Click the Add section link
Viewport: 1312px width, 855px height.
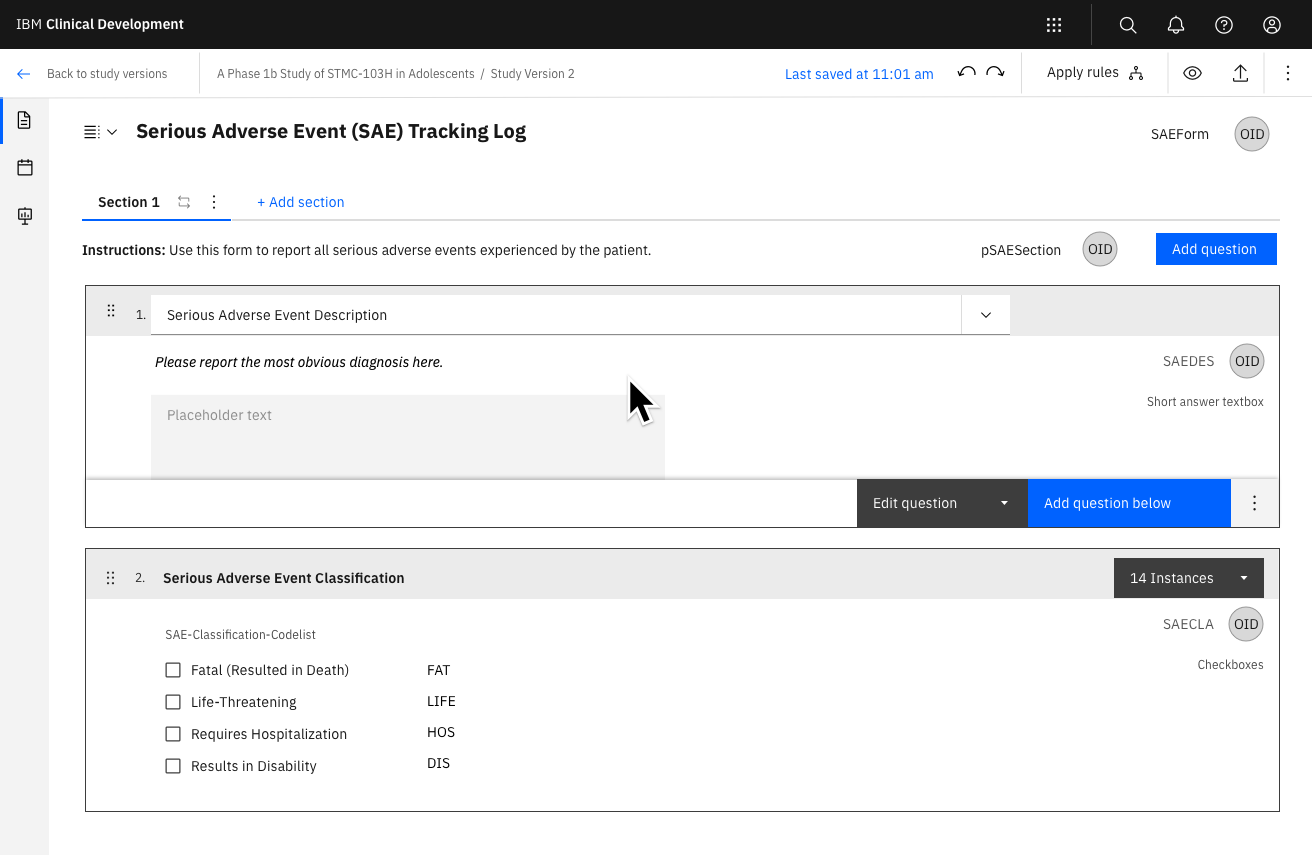300,202
